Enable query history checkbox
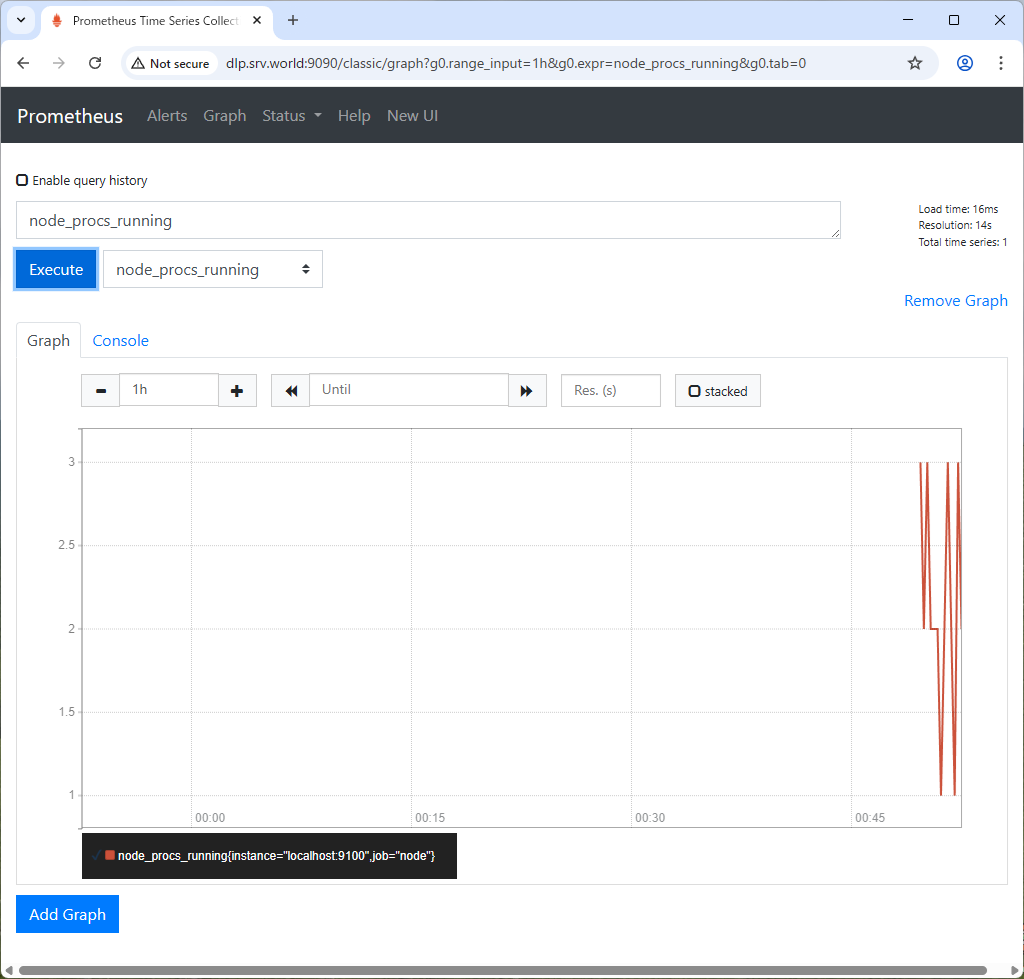This screenshot has height=979, width=1024. (22, 181)
